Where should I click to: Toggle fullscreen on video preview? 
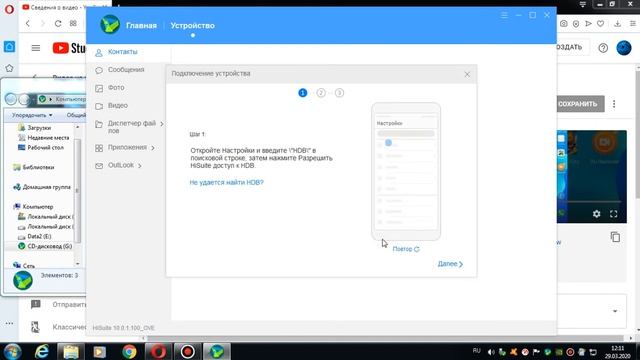tap(613, 214)
